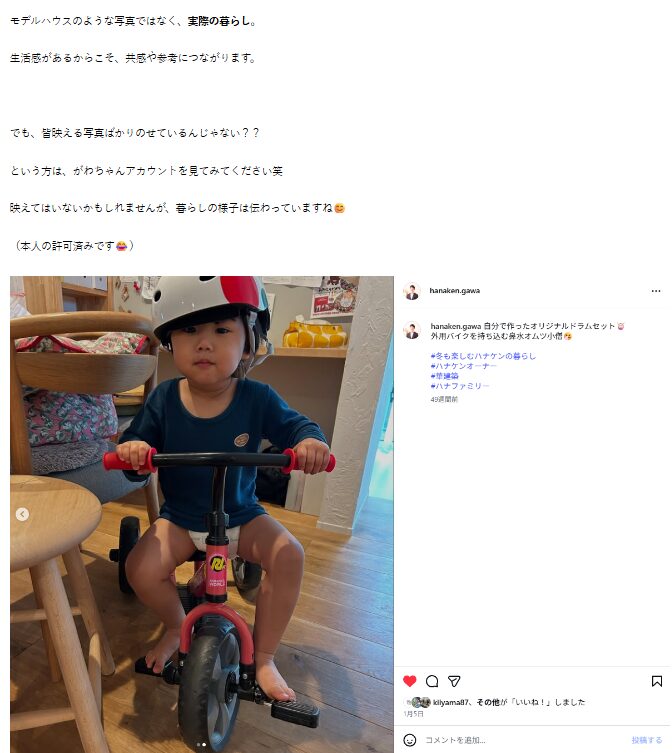672x753 pixels.
Task: Open avatar next to the caption text
Action: (412, 331)
